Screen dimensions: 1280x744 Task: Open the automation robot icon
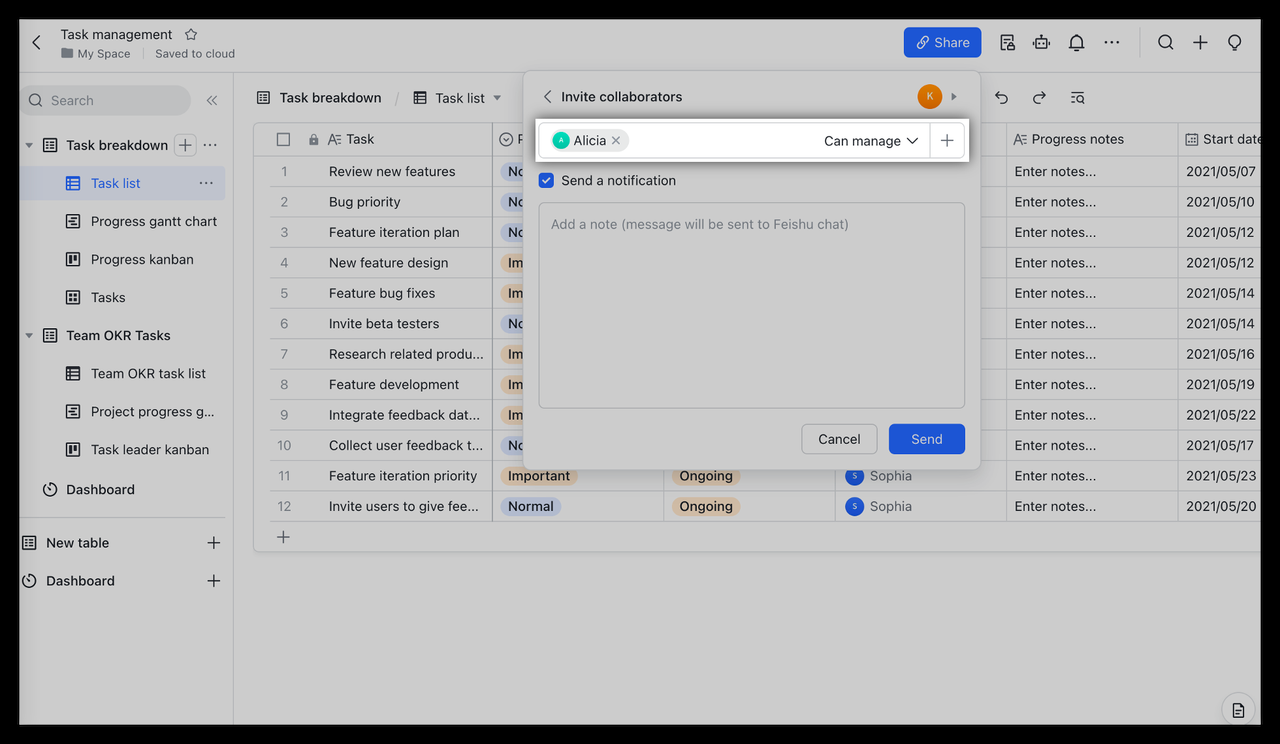pos(1042,42)
